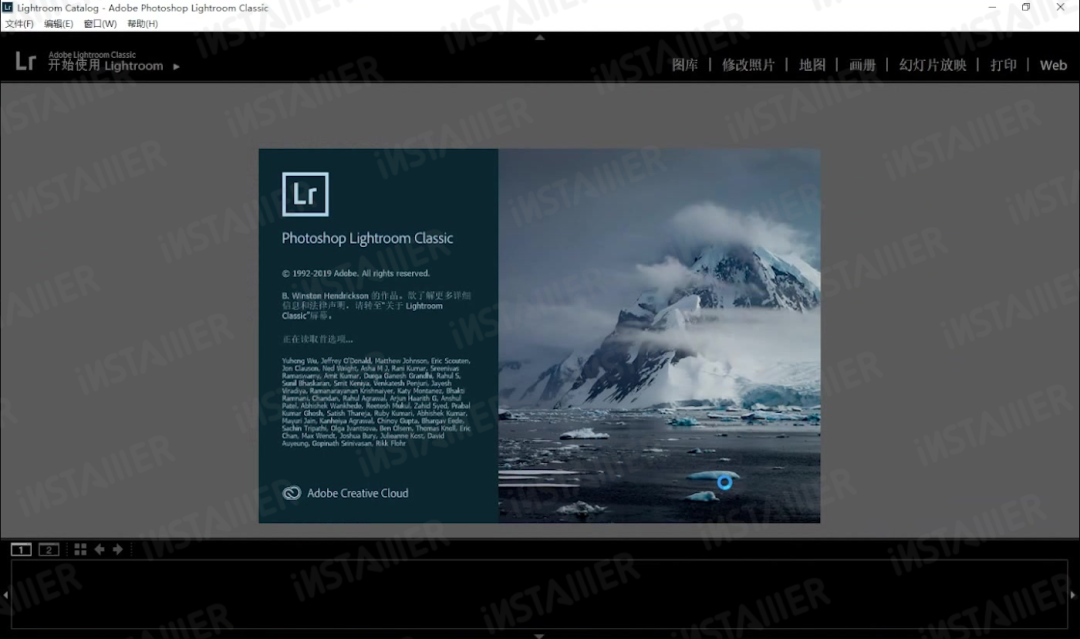Switch to the 图库 module
The height and width of the screenshot is (639, 1080).
[x=685, y=65]
